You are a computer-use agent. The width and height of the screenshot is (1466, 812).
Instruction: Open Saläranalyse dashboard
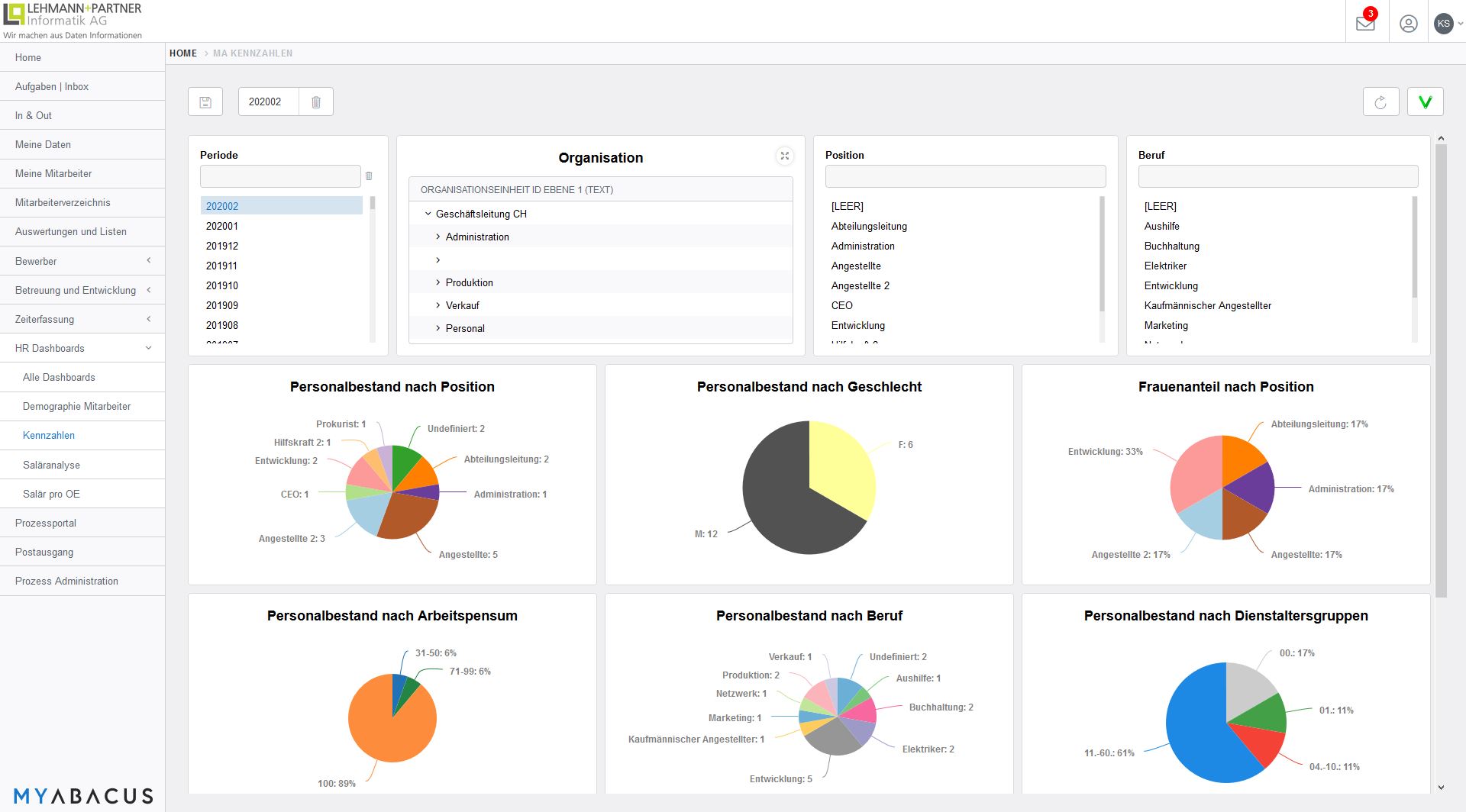pos(82,465)
